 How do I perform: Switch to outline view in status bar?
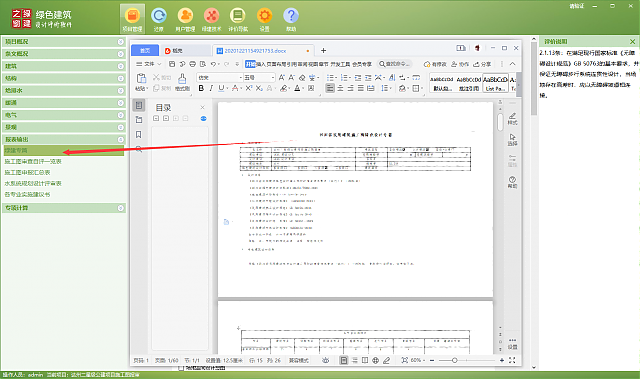(x=355, y=360)
